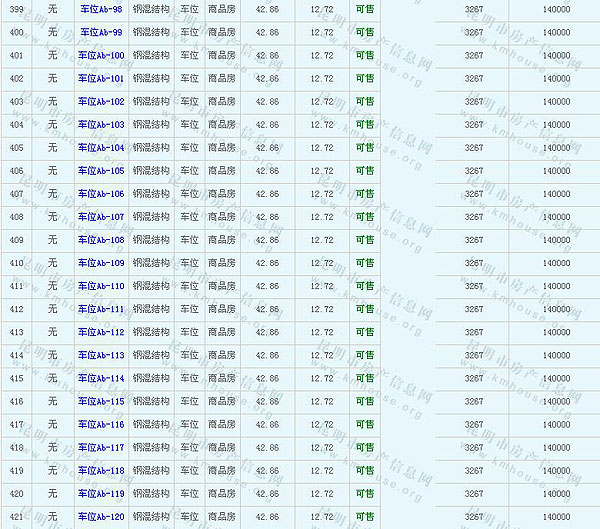Open 车位Ab-102 details link
600x529 pixels.
[101, 101]
